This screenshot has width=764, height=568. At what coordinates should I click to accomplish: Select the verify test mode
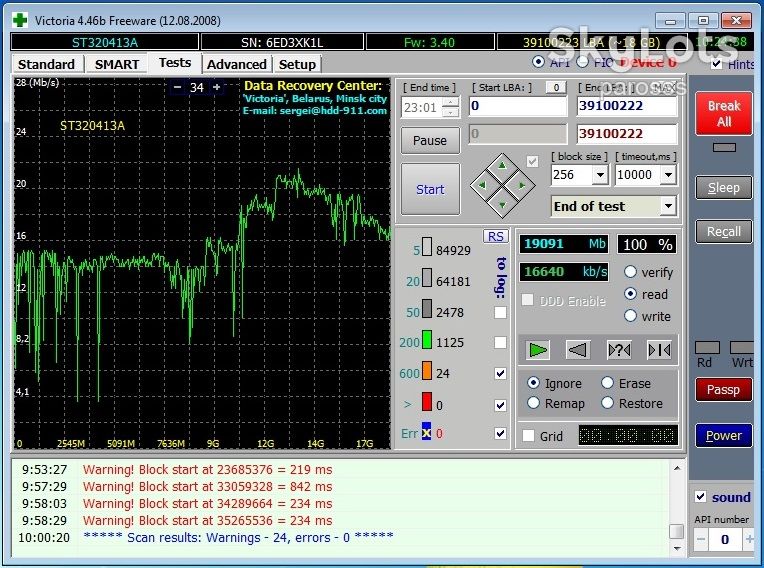click(630, 272)
